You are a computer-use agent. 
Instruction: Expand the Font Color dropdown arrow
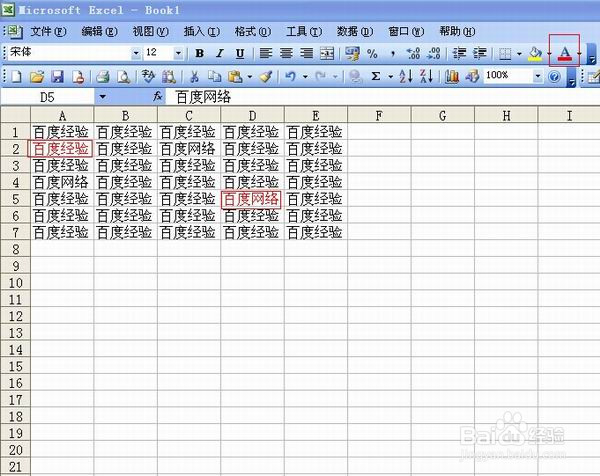click(579, 54)
